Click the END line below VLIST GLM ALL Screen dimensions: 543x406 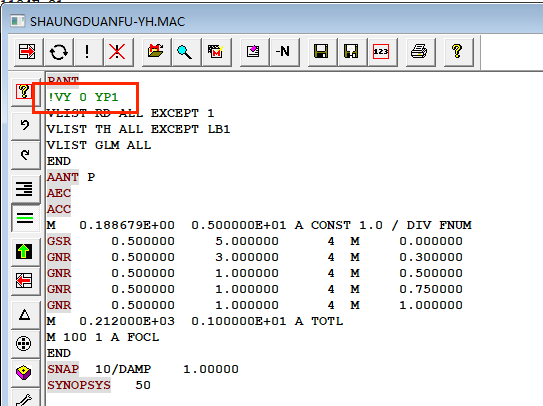pos(59,161)
